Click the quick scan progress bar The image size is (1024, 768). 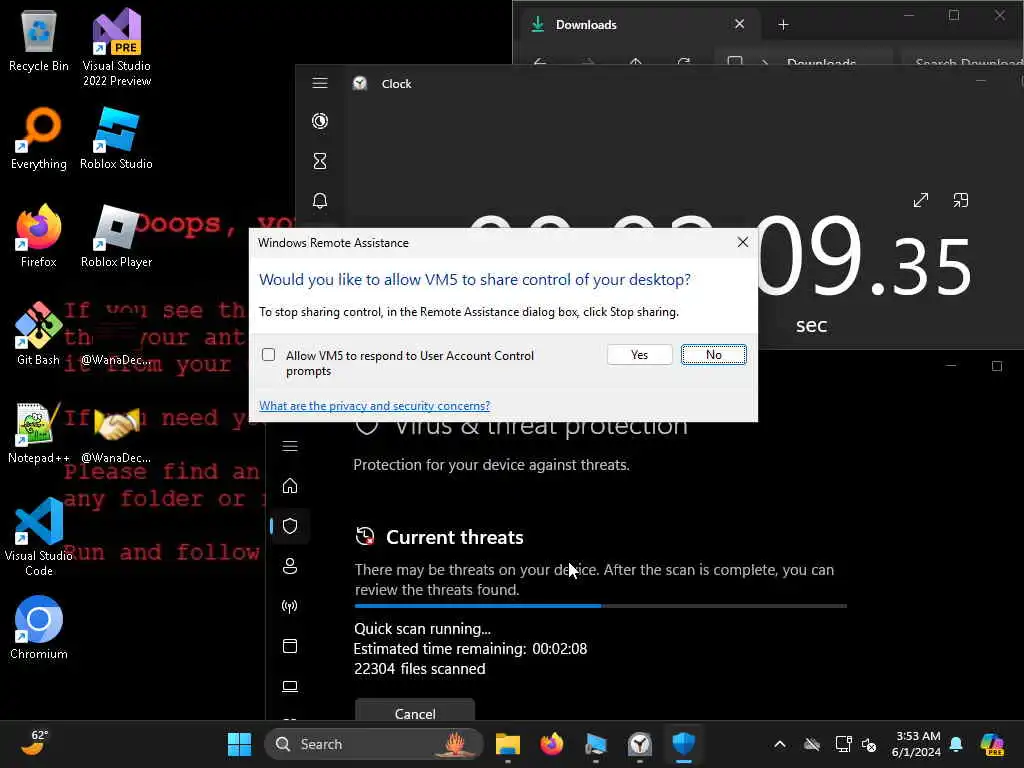(601, 606)
